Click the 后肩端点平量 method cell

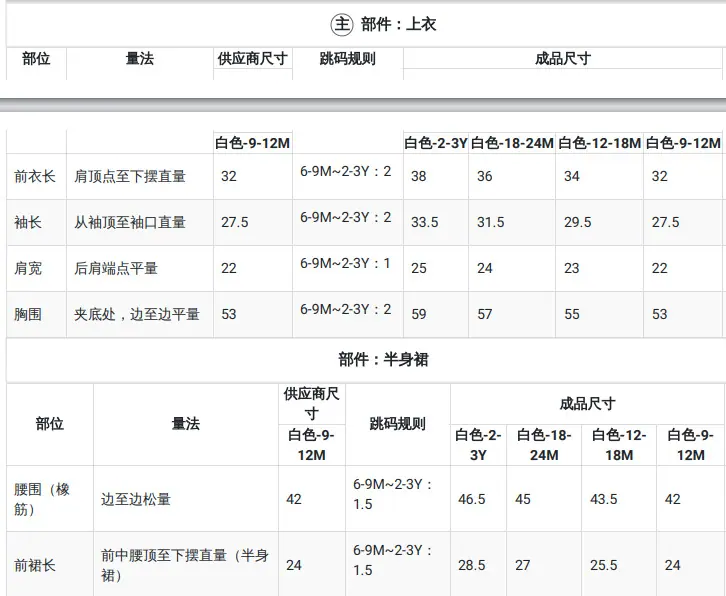pyautogui.click(x=116, y=268)
